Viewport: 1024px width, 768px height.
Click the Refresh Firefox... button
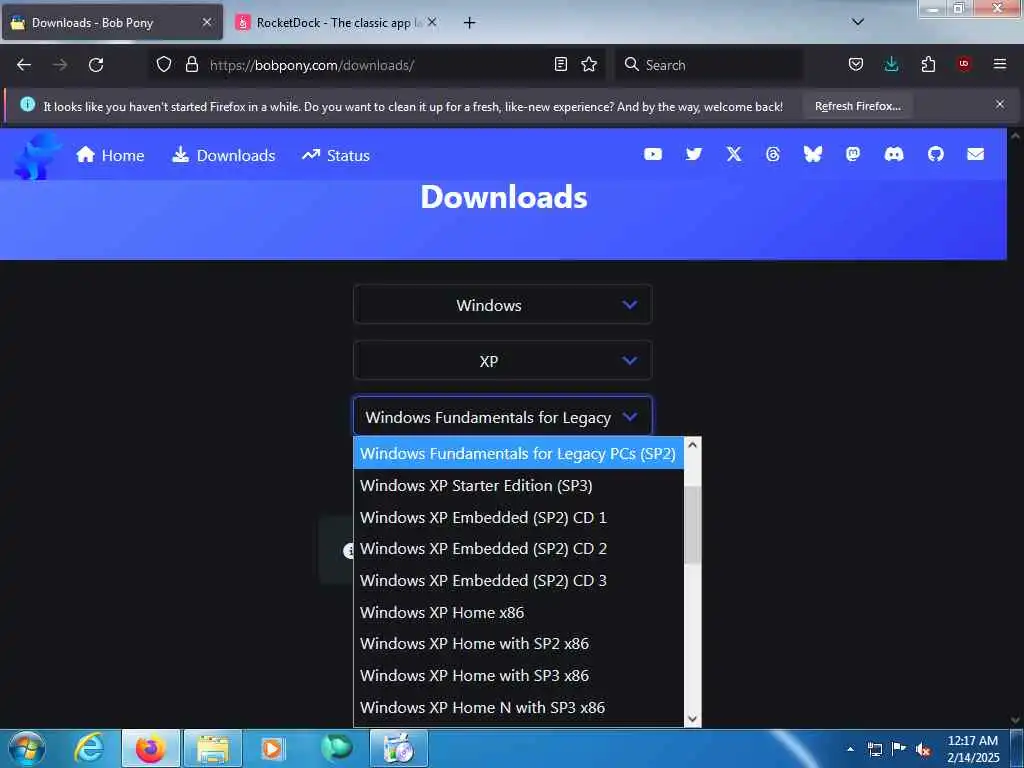pyautogui.click(x=857, y=106)
